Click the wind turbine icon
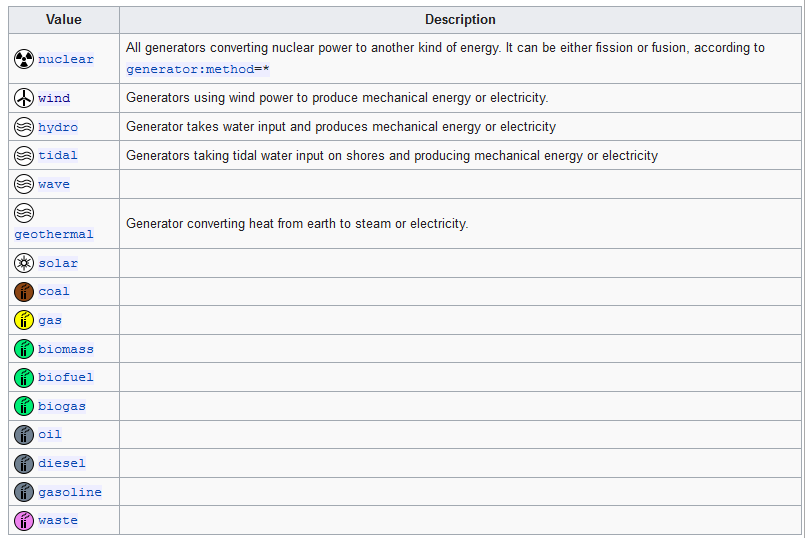The image size is (805, 538). pos(24,98)
